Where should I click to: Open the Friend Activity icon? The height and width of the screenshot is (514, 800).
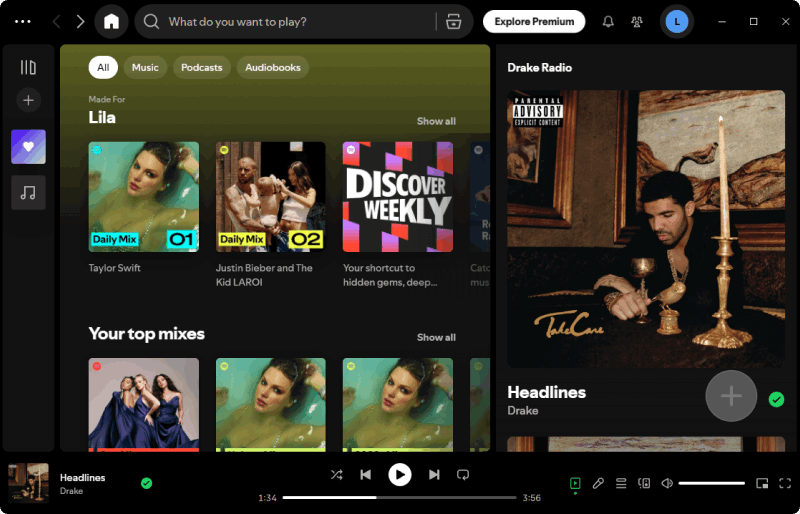coord(637,21)
